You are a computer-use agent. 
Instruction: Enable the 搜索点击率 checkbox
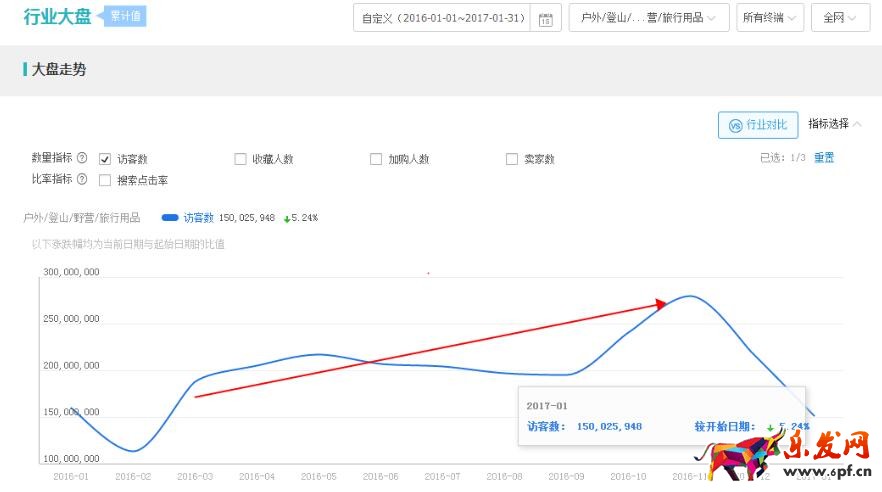[105, 180]
